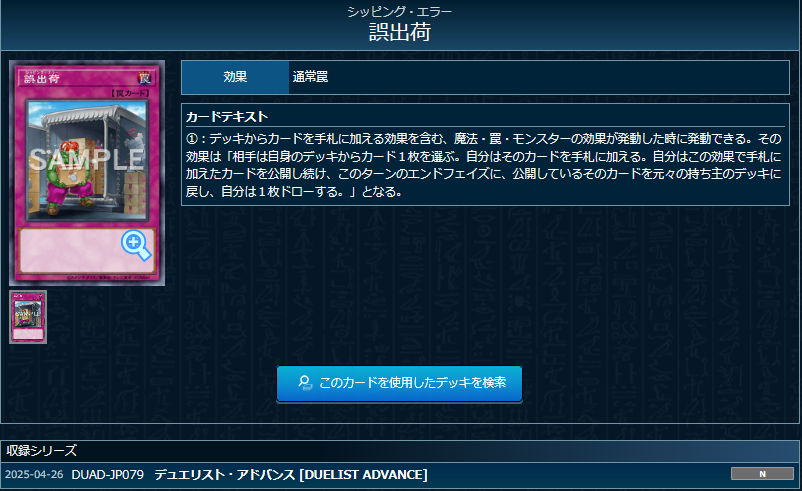Click the 通常罠 card type text
The image size is (802, 491).
click(x=310, y=77)
